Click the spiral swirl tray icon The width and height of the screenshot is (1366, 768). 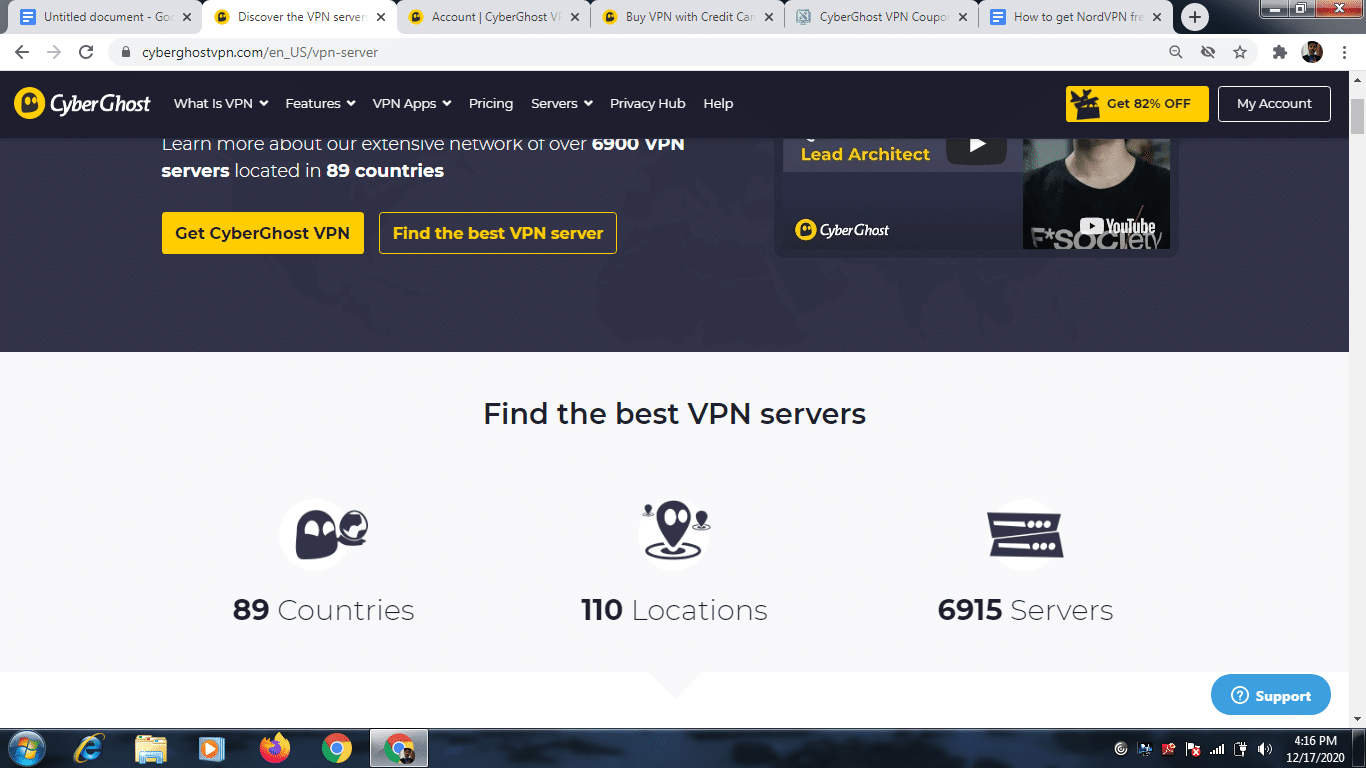(1120, 748)
